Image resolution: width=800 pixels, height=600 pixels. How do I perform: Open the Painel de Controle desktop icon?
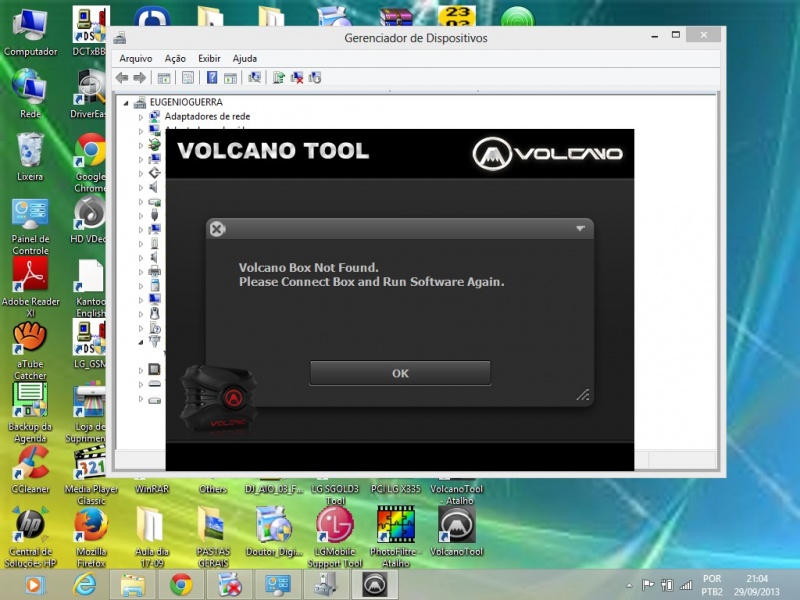coord(30,227)
